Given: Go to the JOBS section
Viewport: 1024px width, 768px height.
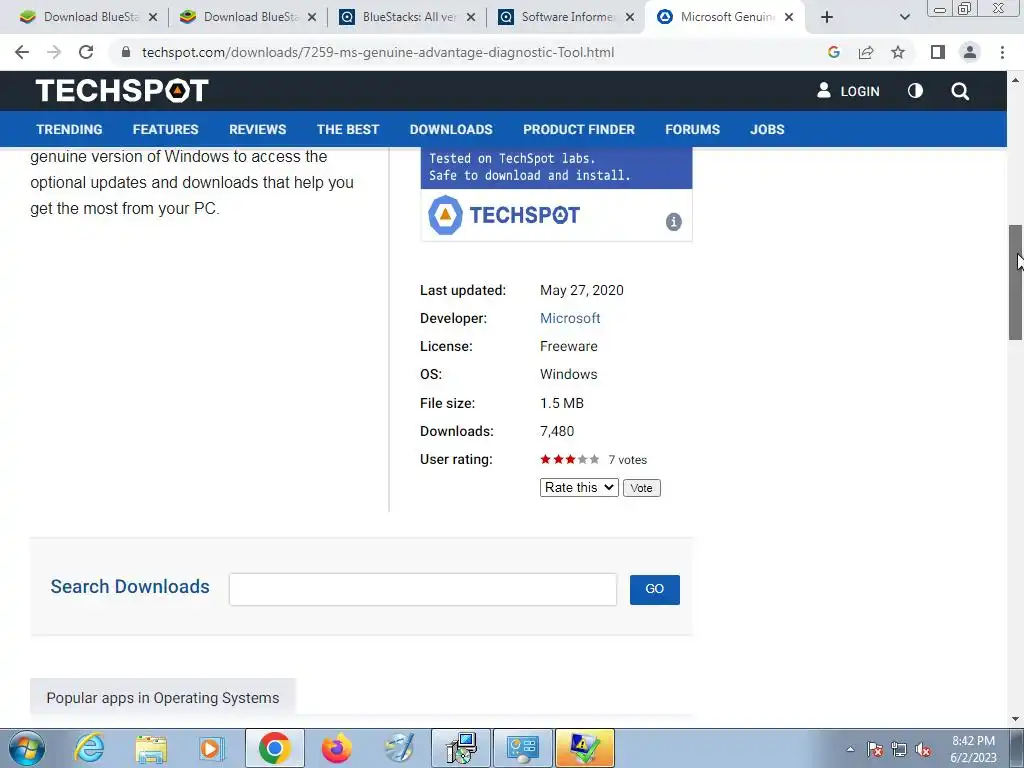Looking at the screenshot, I should (767, 129).
